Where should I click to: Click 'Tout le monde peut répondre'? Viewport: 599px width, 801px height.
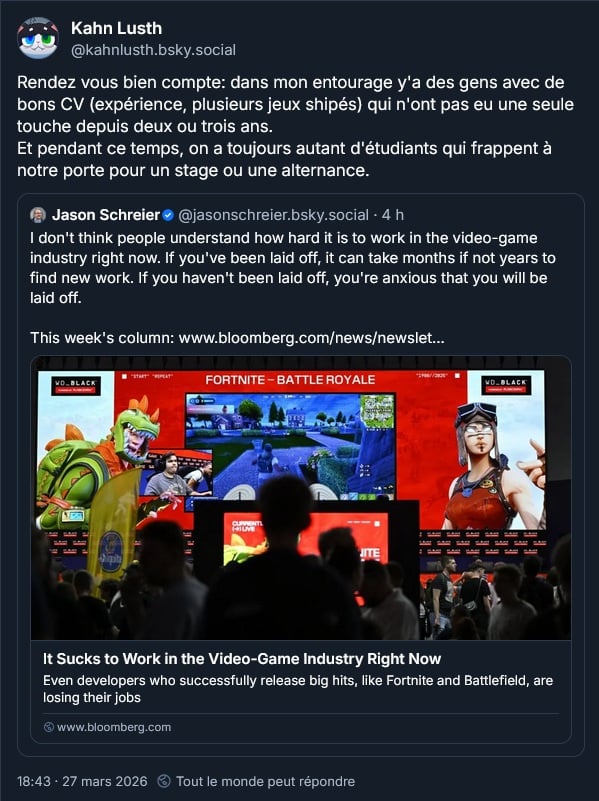(266, 781)
